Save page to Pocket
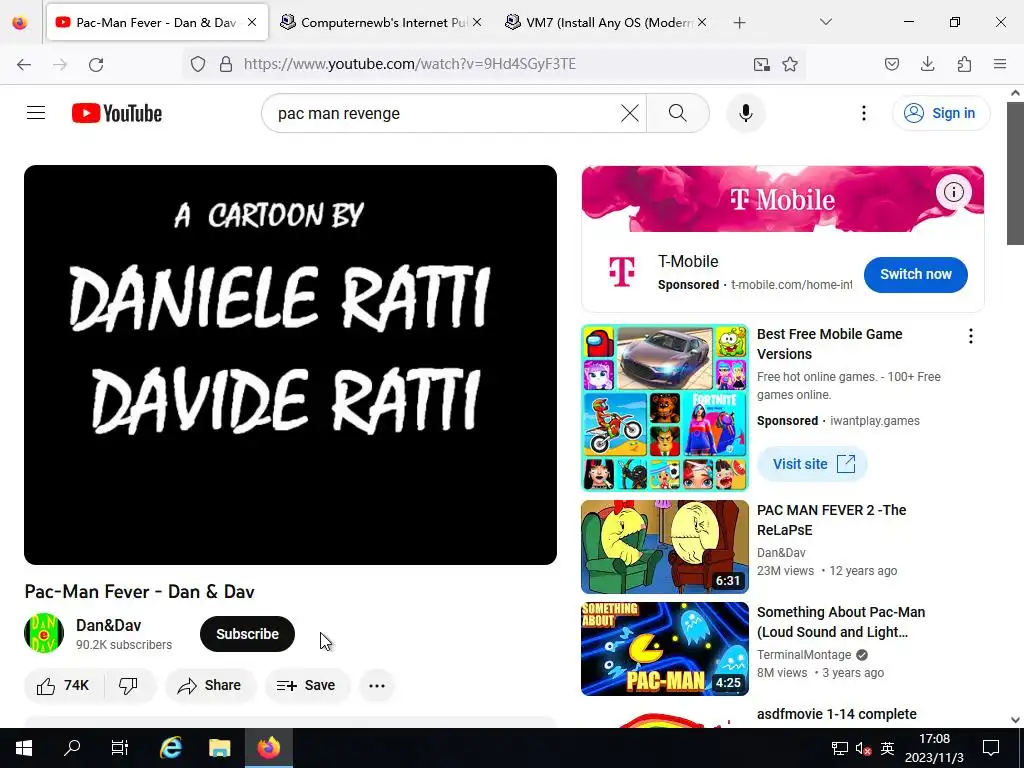The width and height of the screenshot is (1024, 768). pos(892,64)
